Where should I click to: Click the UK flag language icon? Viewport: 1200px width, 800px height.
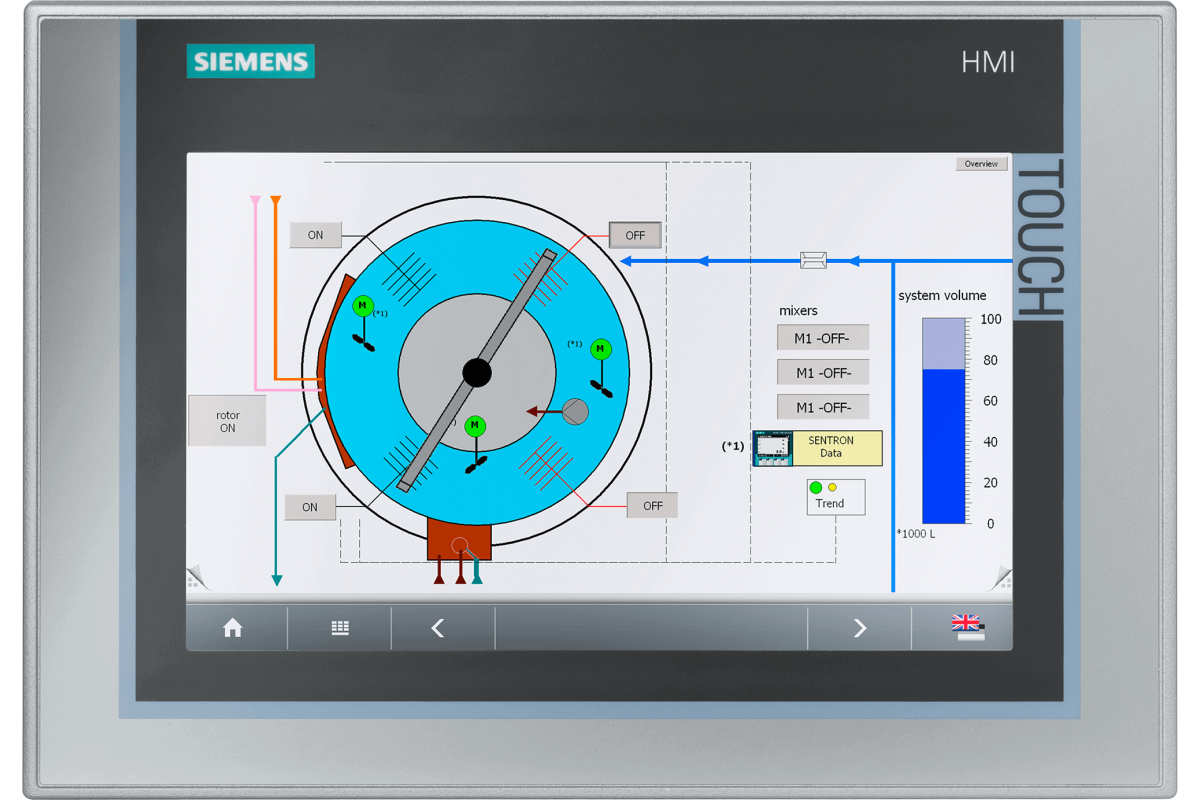pyautogui.click(x=966, y=627)
